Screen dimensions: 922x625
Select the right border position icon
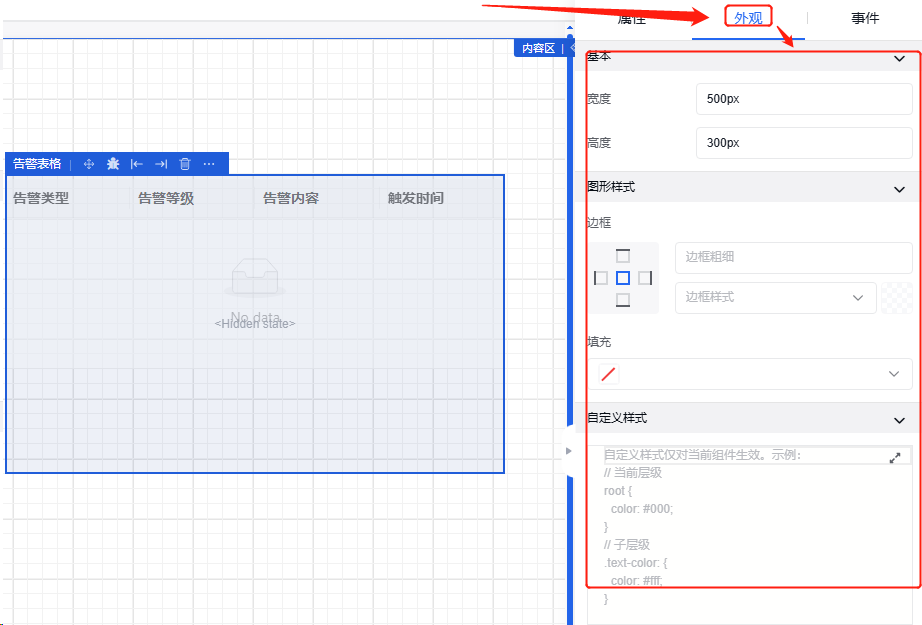(645, 278)
